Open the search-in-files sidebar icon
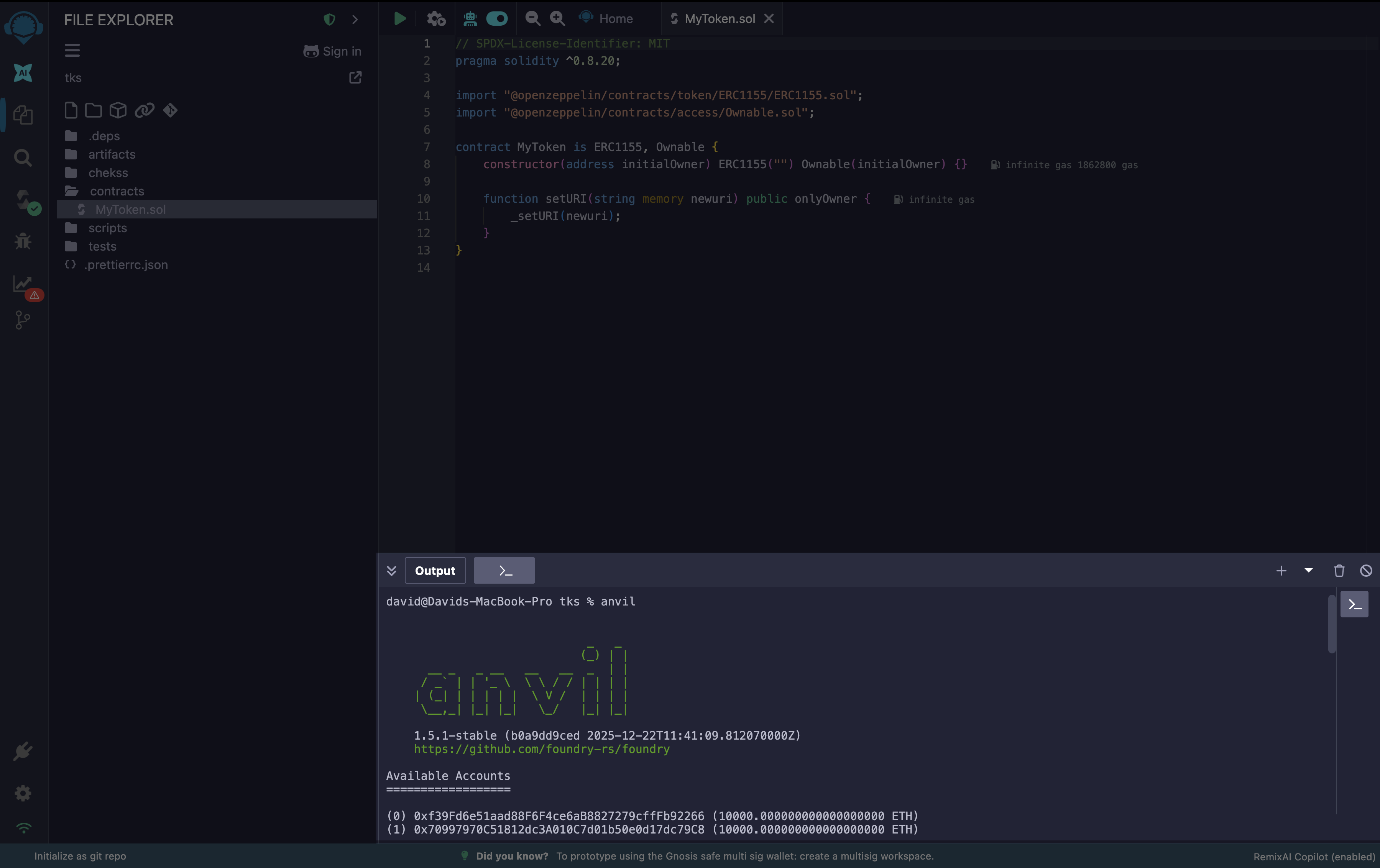This screenshot has height=868, width=1380. click(x=23, y=157)
